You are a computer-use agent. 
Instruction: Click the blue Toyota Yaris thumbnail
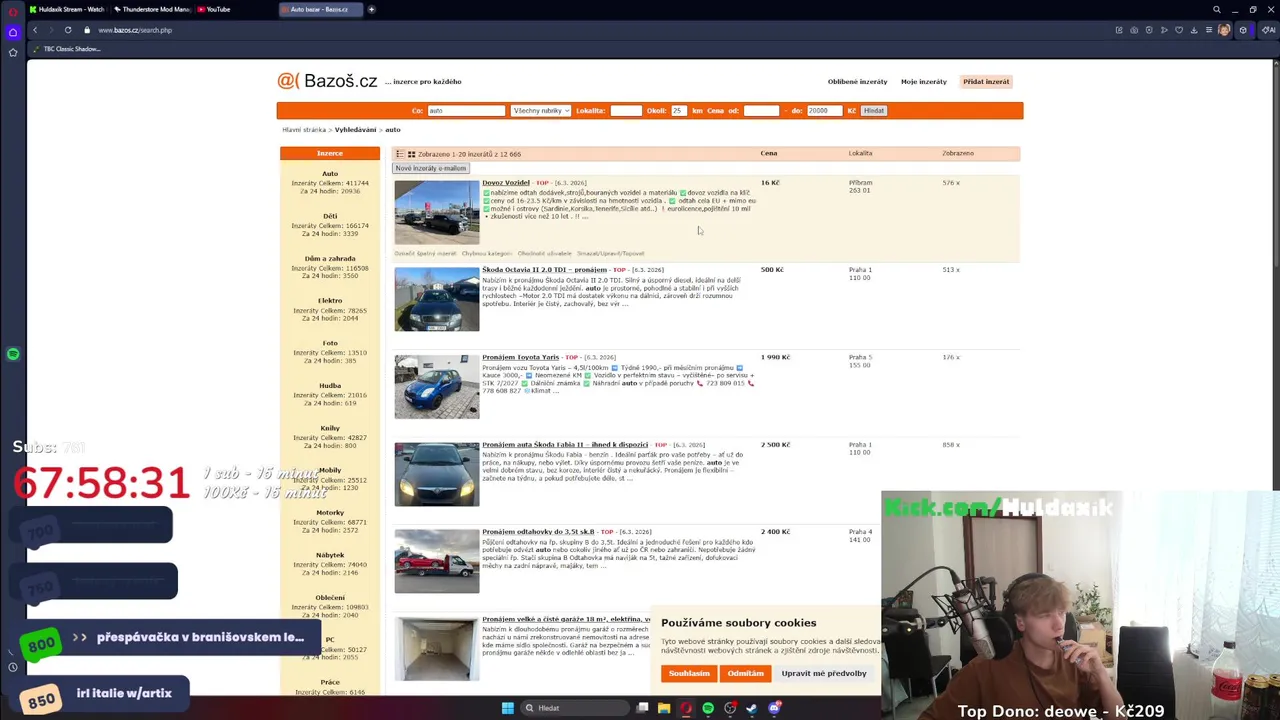[x=437, y=386]
